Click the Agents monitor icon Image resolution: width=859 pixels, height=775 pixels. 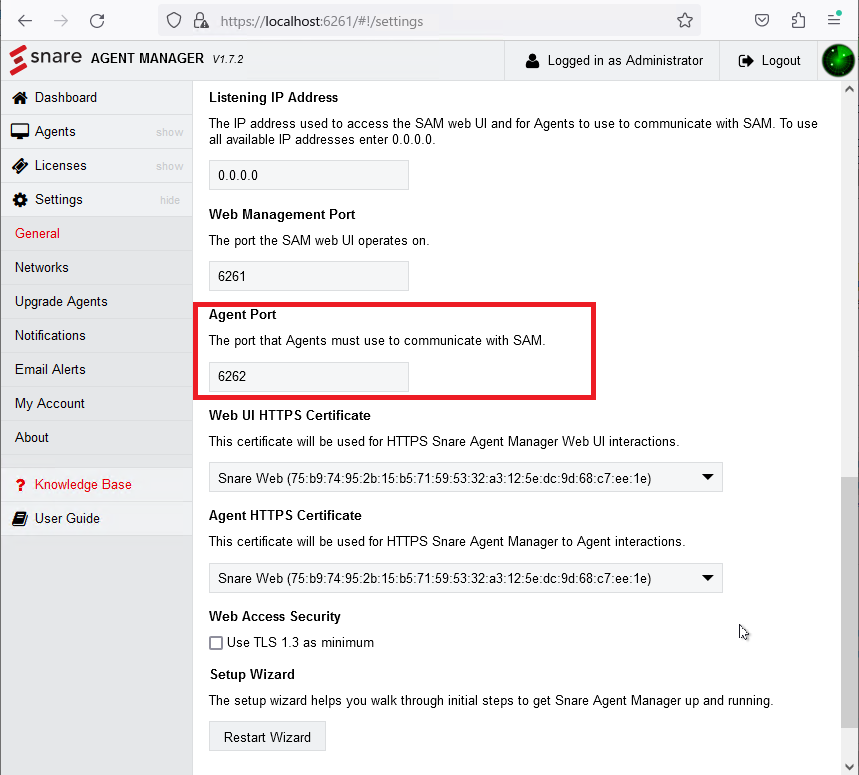tap(20, 132)
